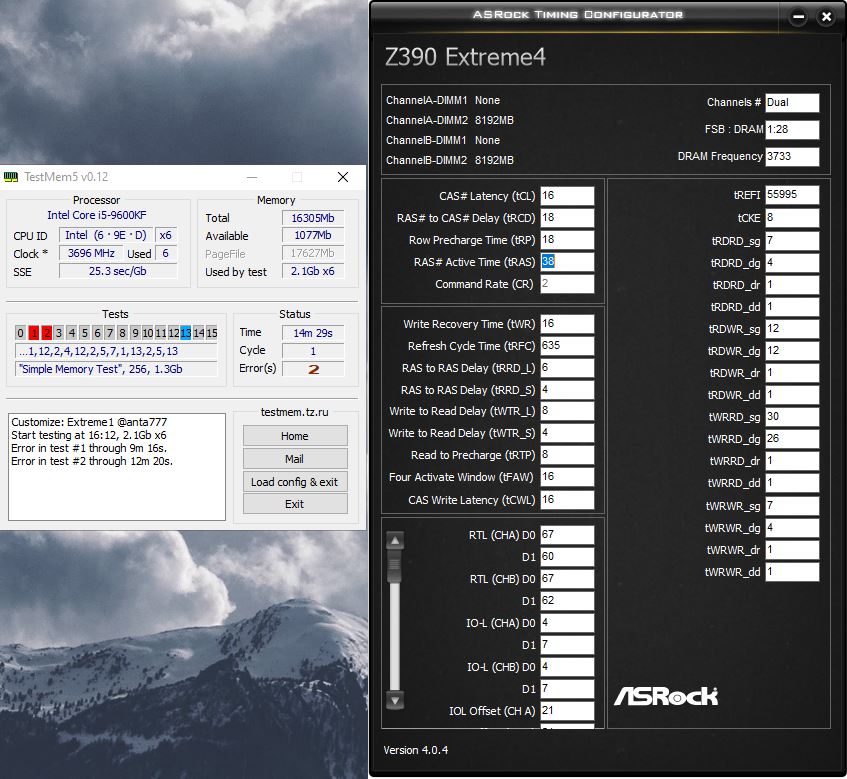The height and width of the screenshot is (779, 847).
Task: Click the Error(s) count value
Action: pyautogui.click(x=313, y=369)
